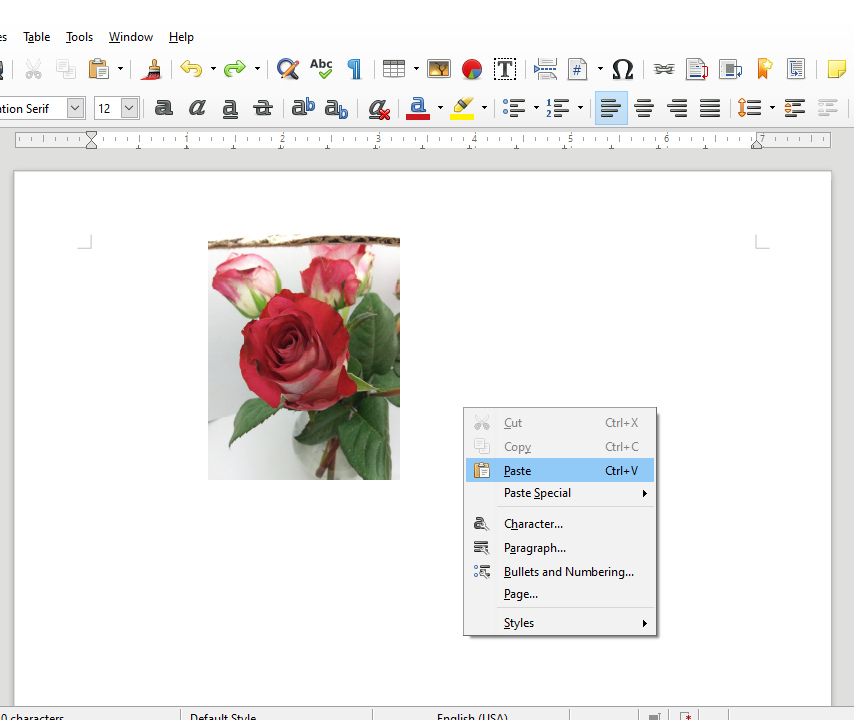Insert a page break
This screenshot has height=720, width=854.
coord(546,69)
